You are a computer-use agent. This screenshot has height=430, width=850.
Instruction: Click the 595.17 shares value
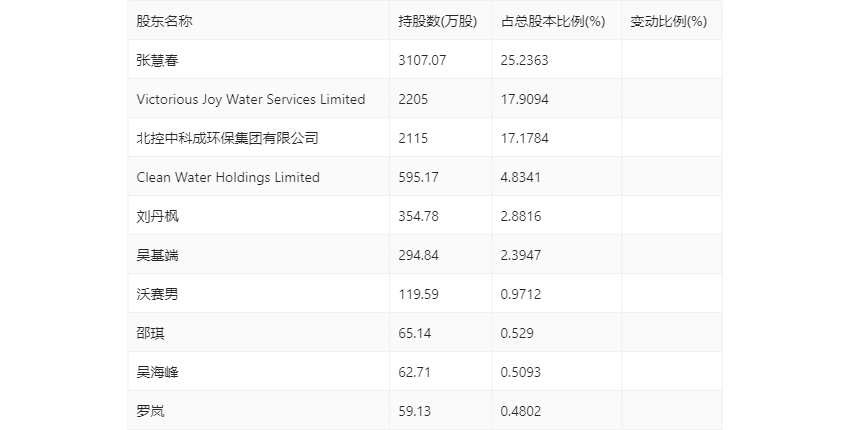(418, 177)
